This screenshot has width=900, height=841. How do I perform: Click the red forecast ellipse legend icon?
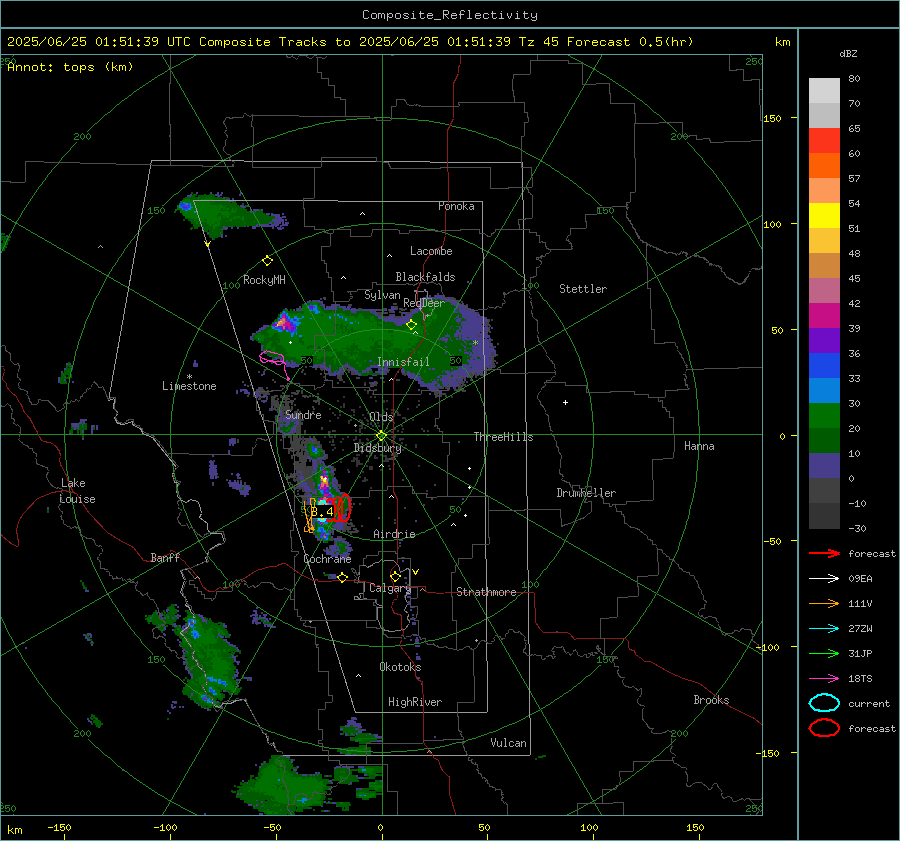(x=824, y=728)
